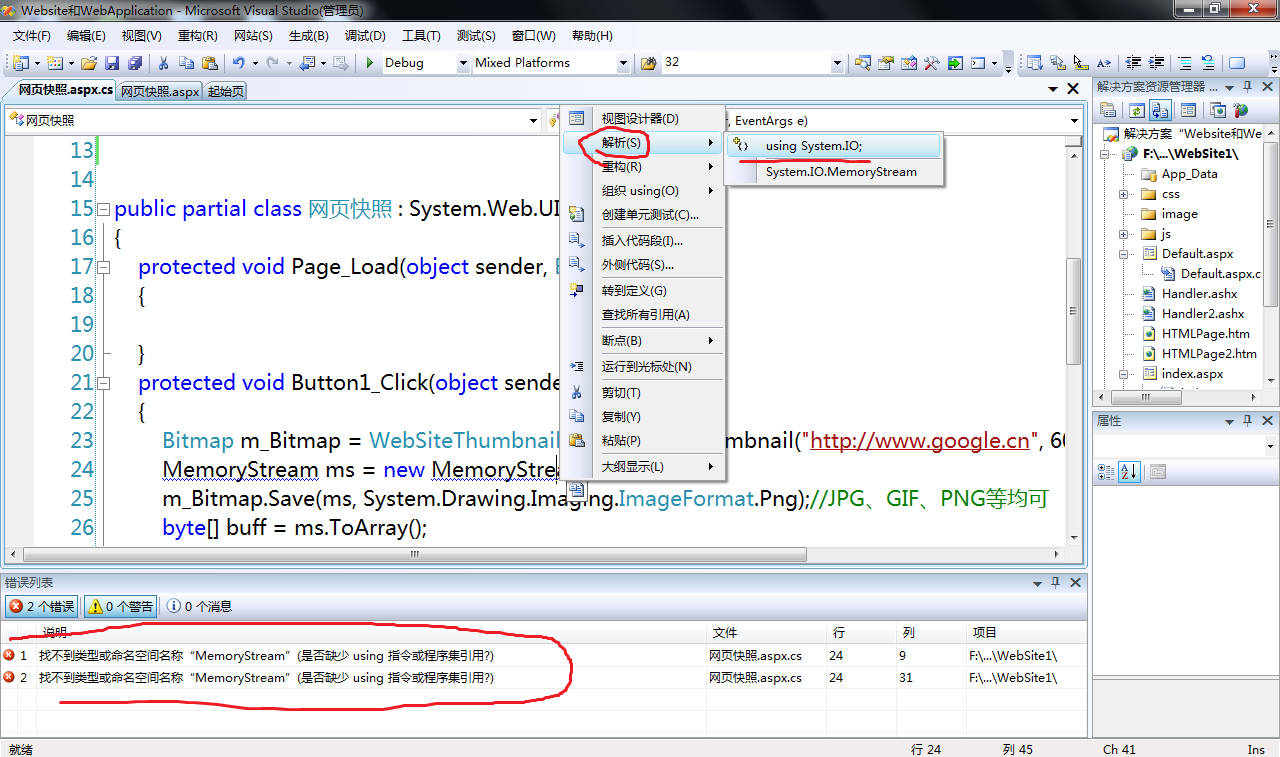Toggle the 0 个消息 messages filter

click(x=199, y=606)
